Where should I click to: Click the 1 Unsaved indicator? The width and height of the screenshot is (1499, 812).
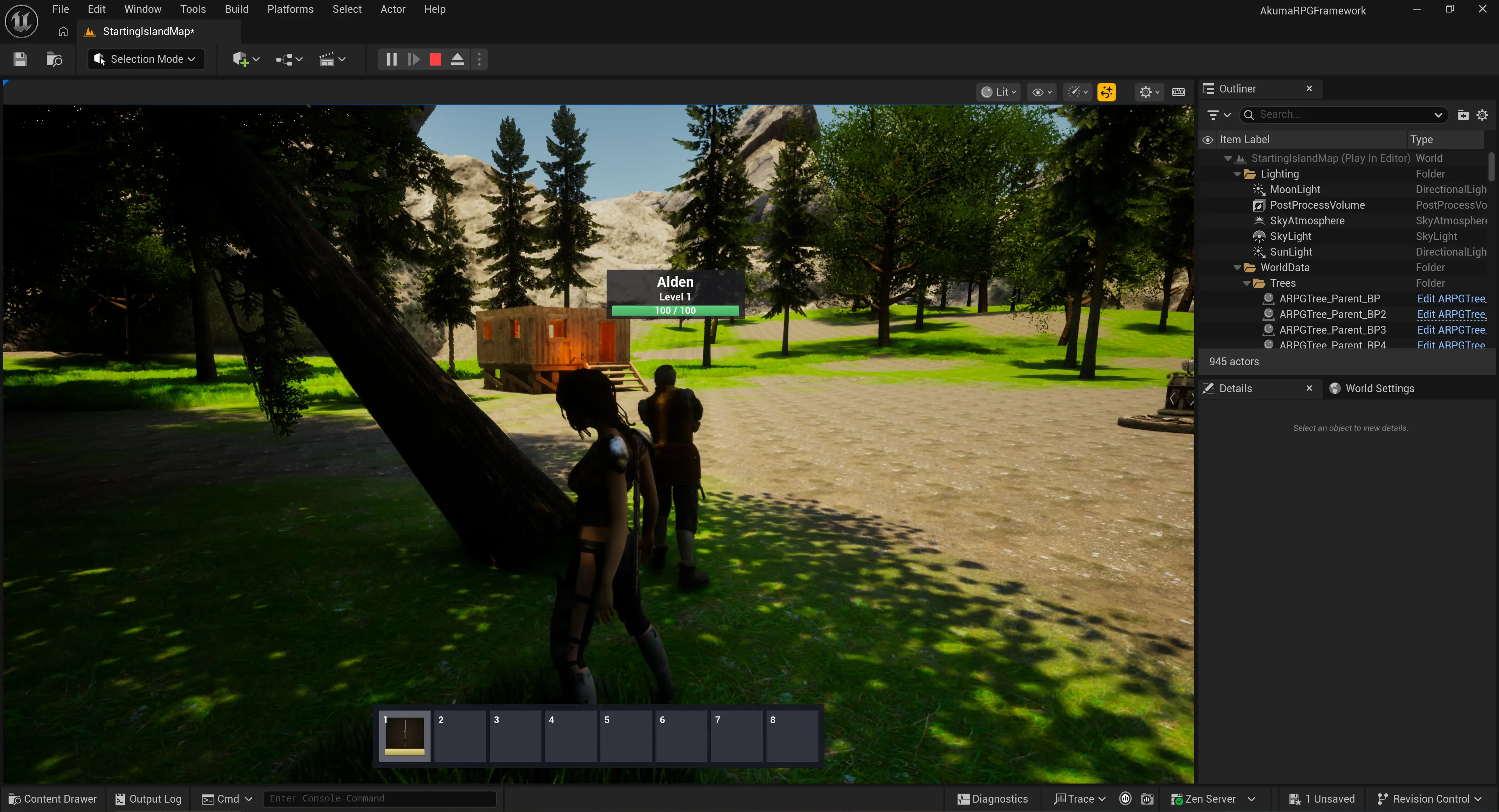tap(1322, 799)
